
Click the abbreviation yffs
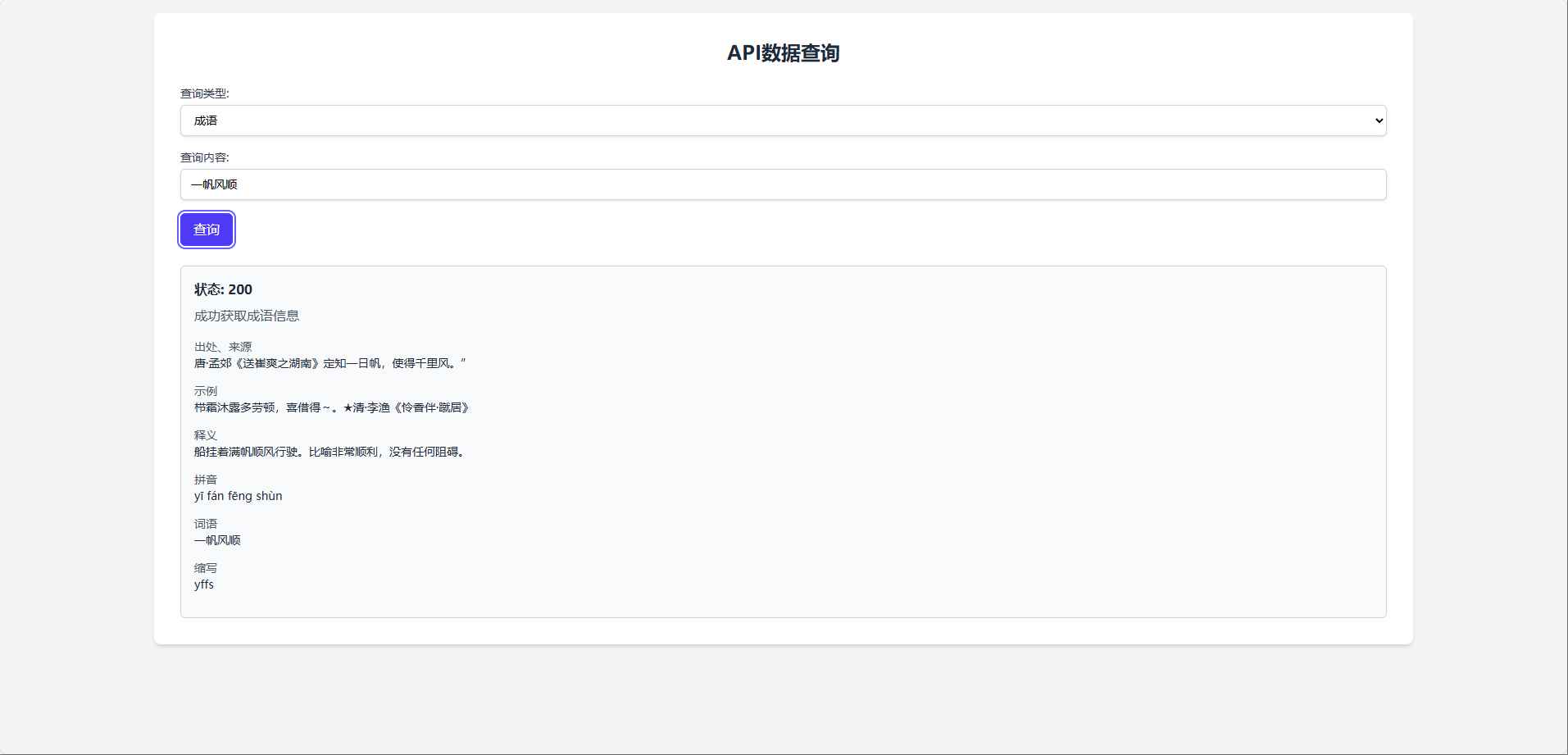(x=203, y=584)
